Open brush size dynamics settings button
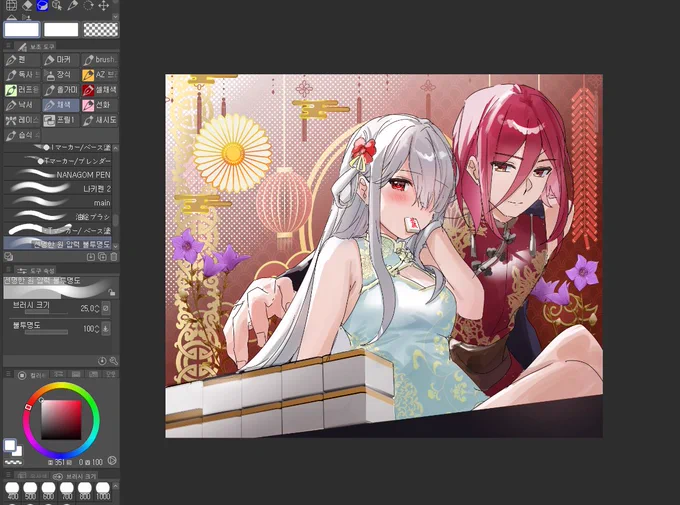 coord(106,308)
